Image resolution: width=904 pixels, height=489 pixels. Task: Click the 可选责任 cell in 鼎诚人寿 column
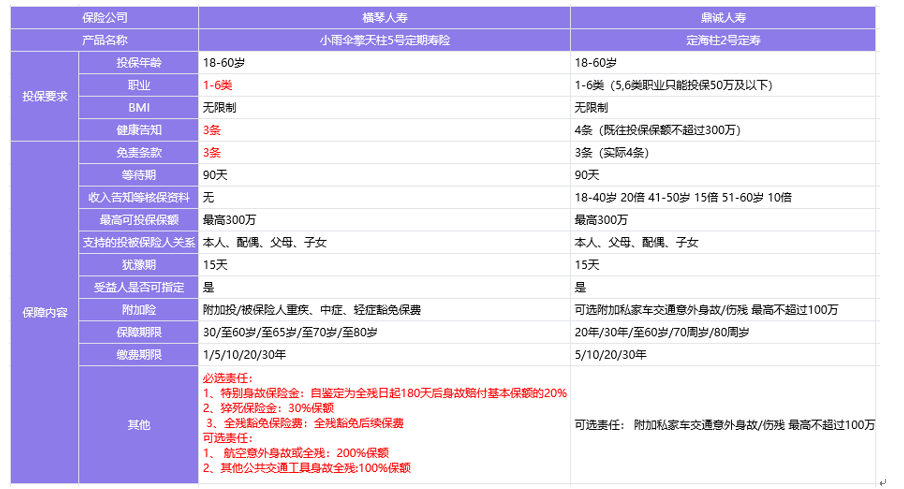[x=724, y=425]
